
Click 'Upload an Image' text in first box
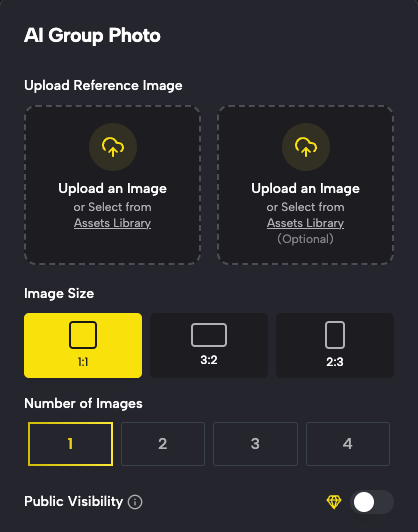(112, 188)
